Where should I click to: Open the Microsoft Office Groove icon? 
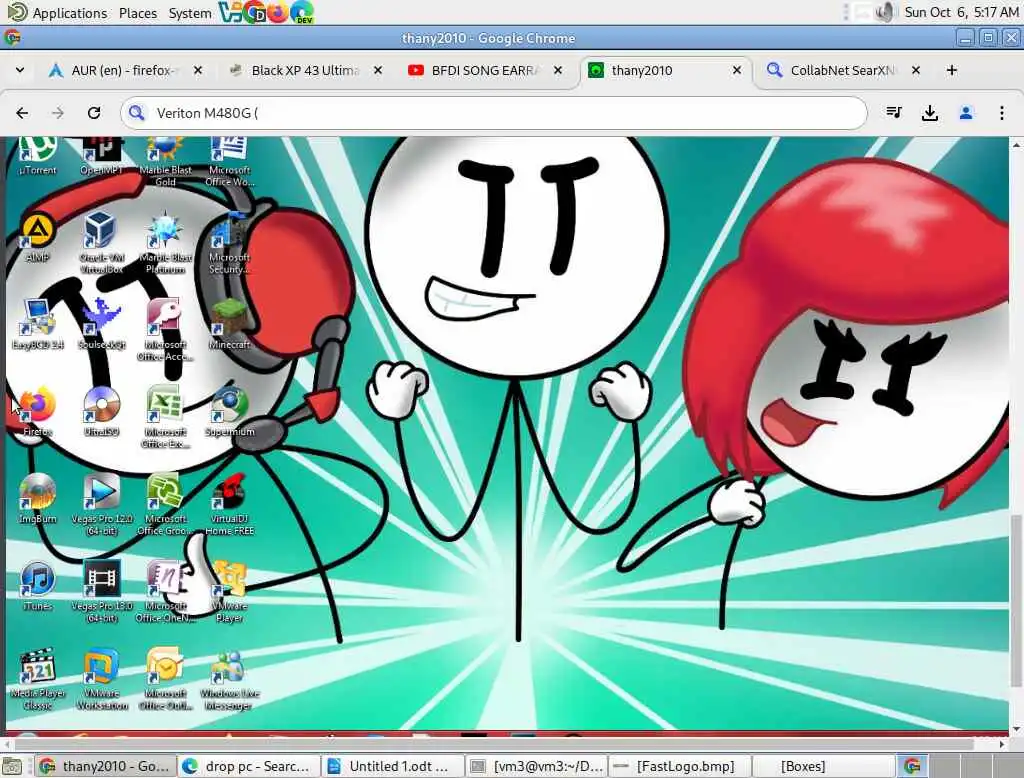tap(165, 504)
